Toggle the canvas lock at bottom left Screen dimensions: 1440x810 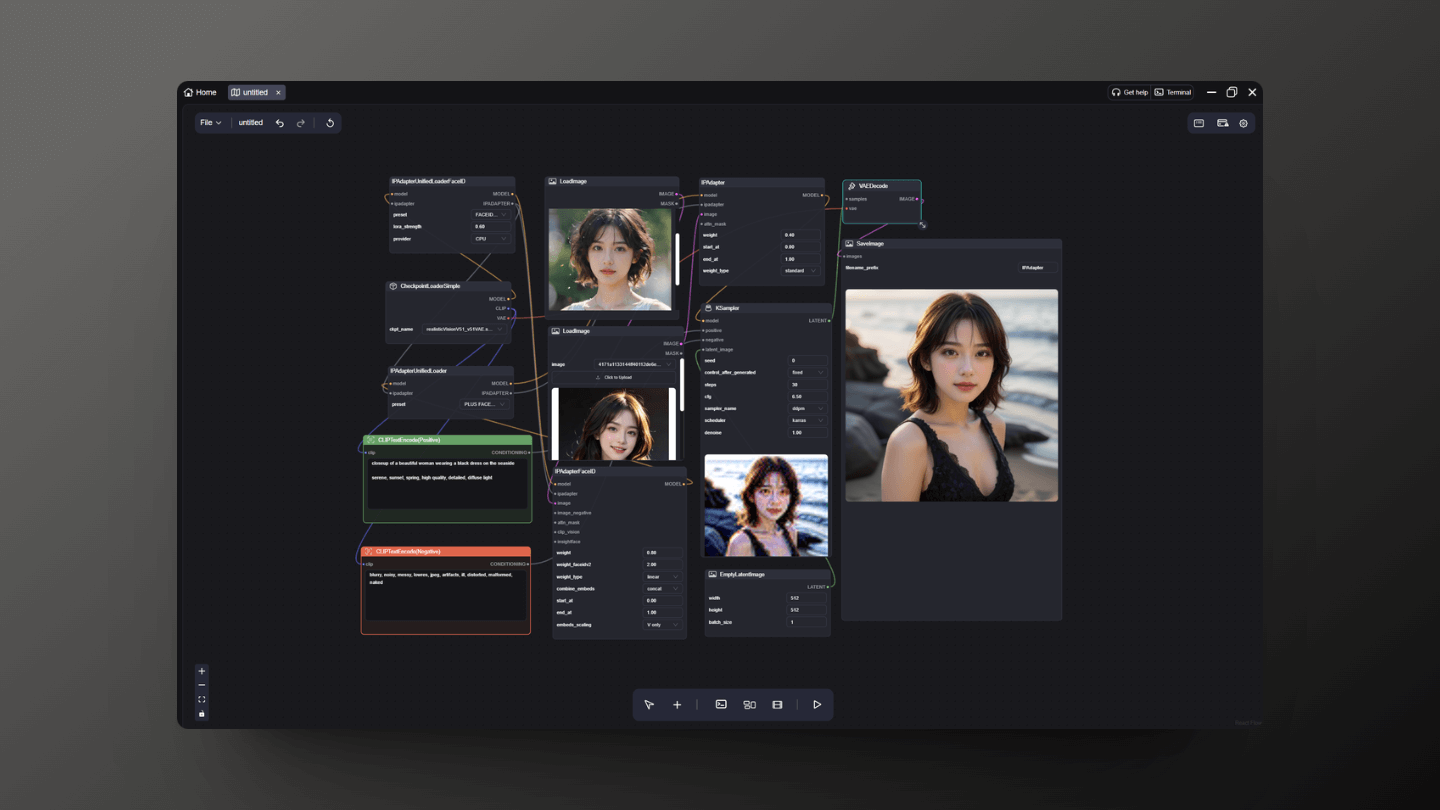(201, 713)
